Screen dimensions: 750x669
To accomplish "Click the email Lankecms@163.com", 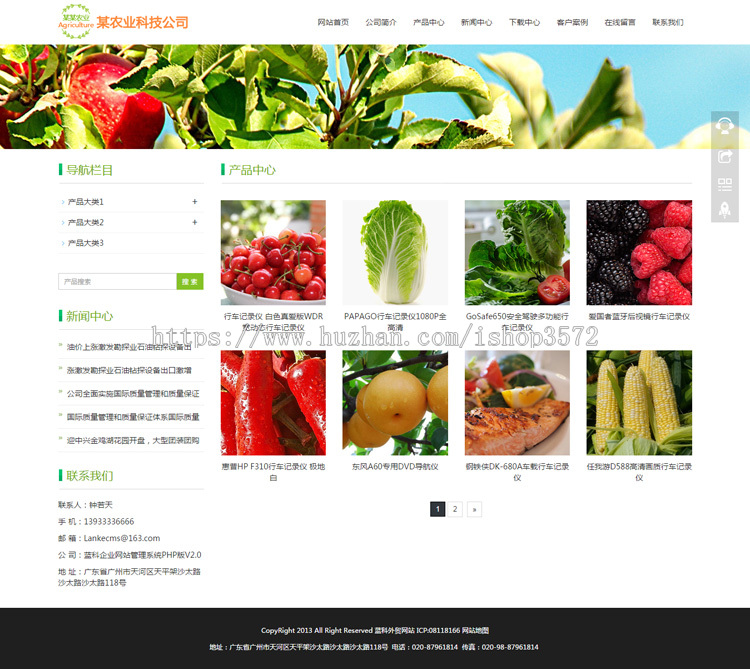I will pos(122,538).
